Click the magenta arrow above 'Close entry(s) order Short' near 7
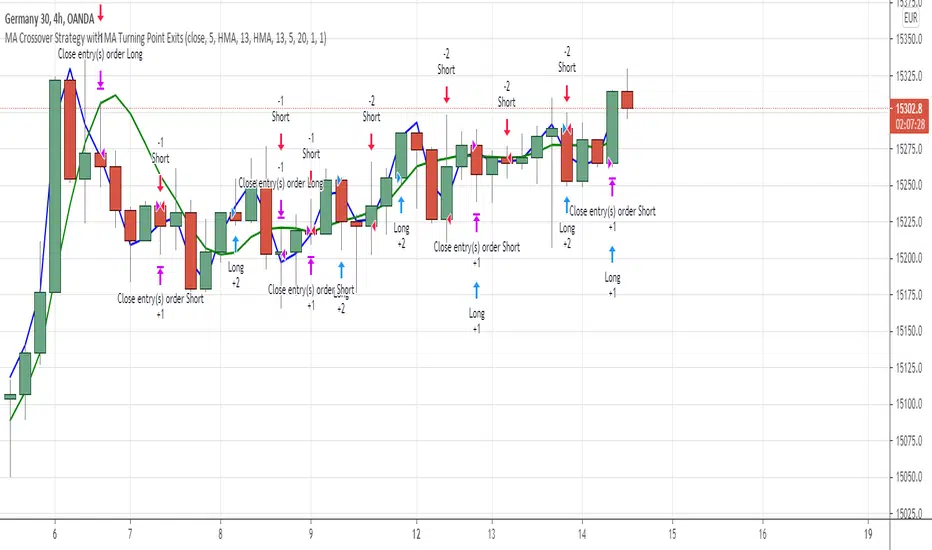932x550 pixels. [160, 276]
